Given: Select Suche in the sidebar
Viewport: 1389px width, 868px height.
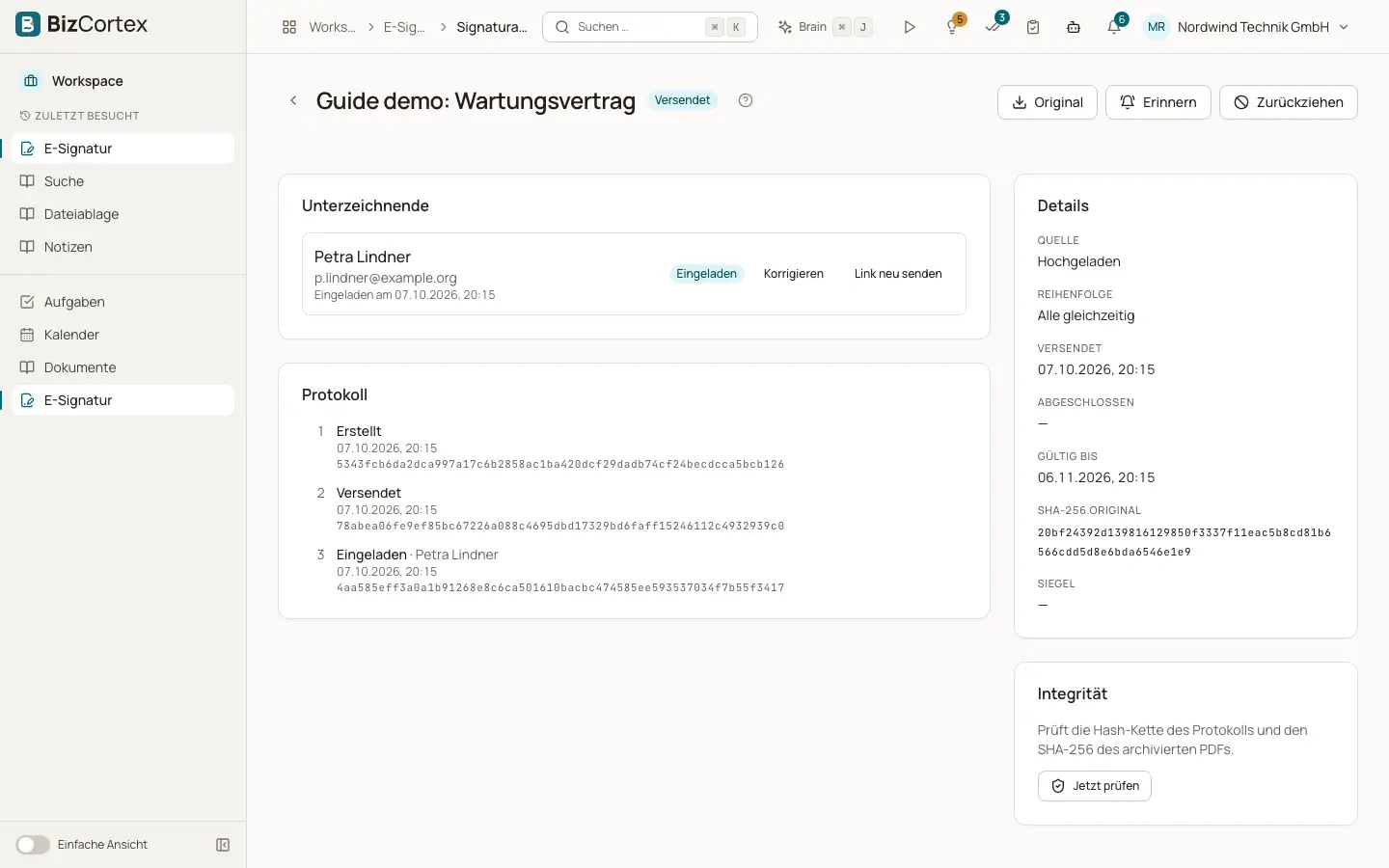Looking at the screenshot, I should pos(123,181).
